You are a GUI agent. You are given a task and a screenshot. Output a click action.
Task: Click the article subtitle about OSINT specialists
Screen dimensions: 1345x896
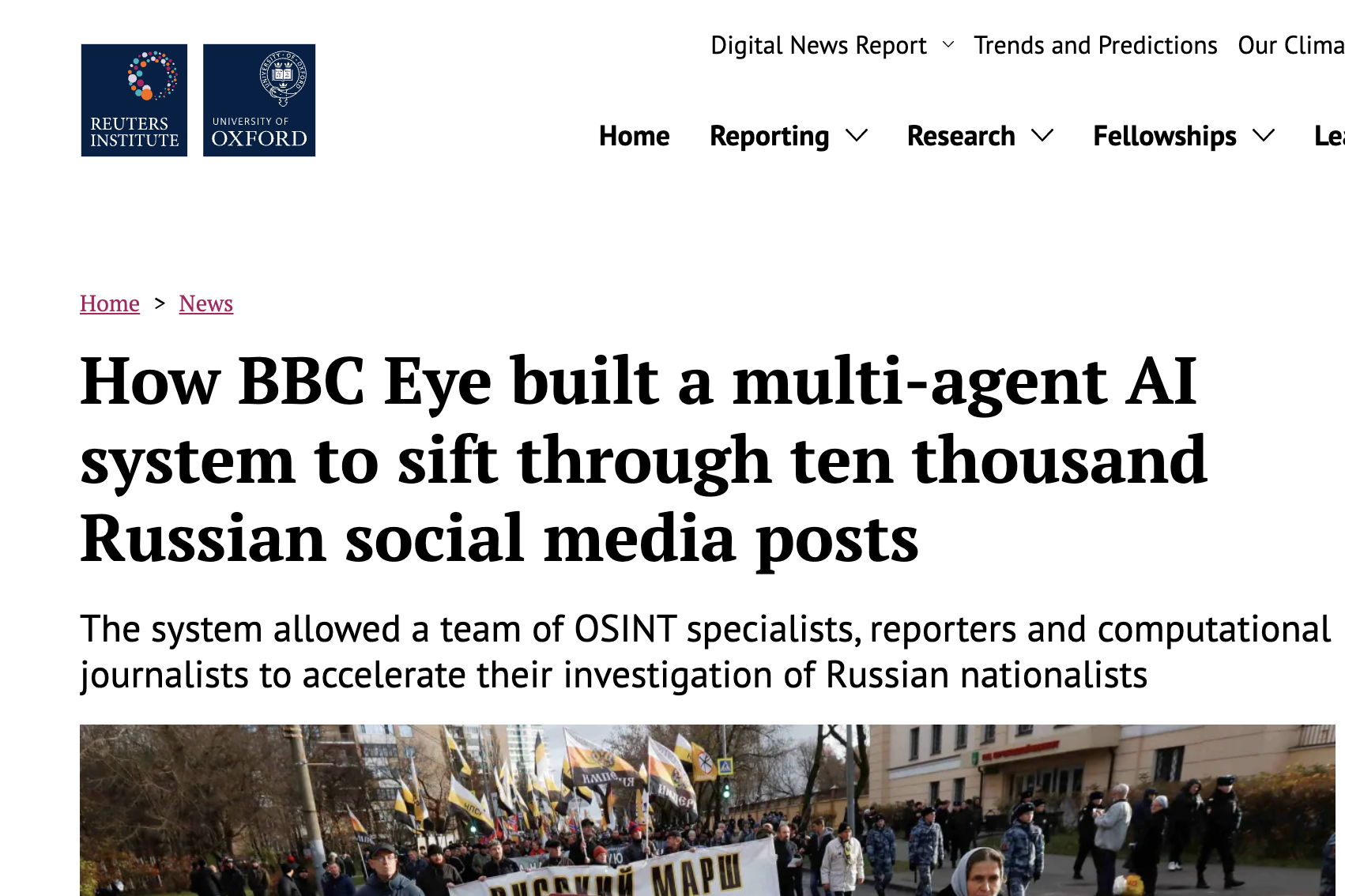tap(705, 652)
